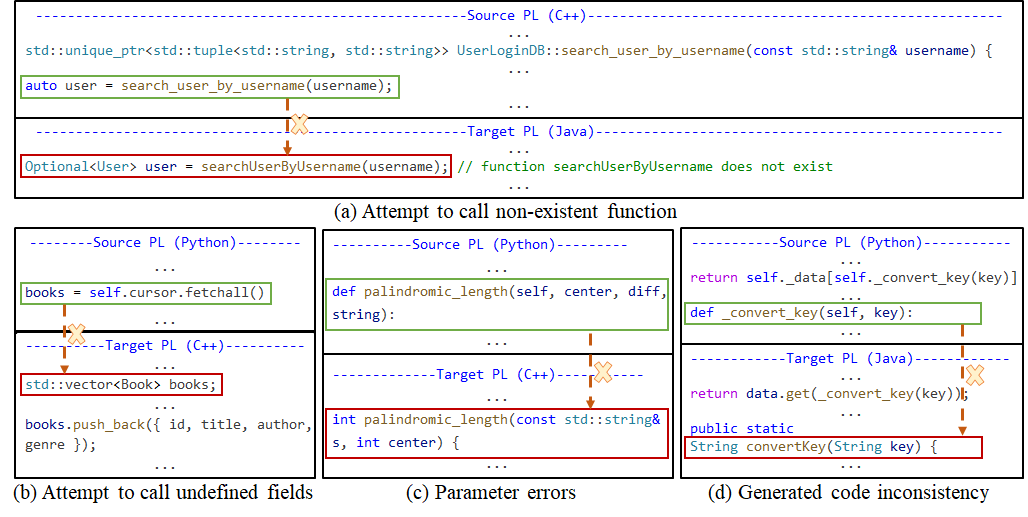Click the 'def _convert_key(self, key):' line

(x=833, y=313)
